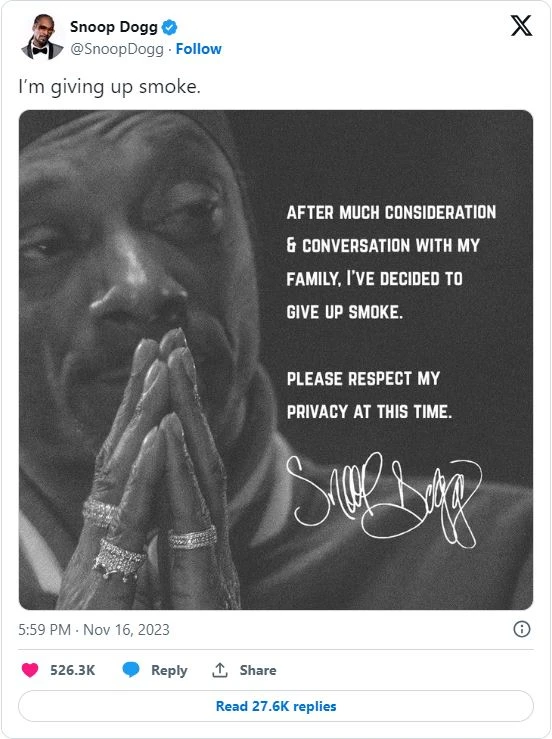Click the Reply text label
The height and width of the screenshot is (739, 552).
(x=169, y=670)
